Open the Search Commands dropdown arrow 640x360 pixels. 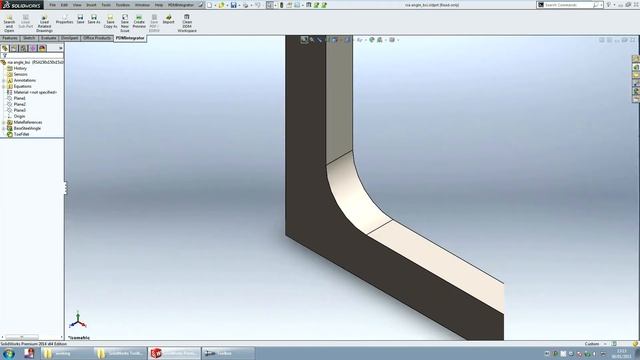coord(602,5)
